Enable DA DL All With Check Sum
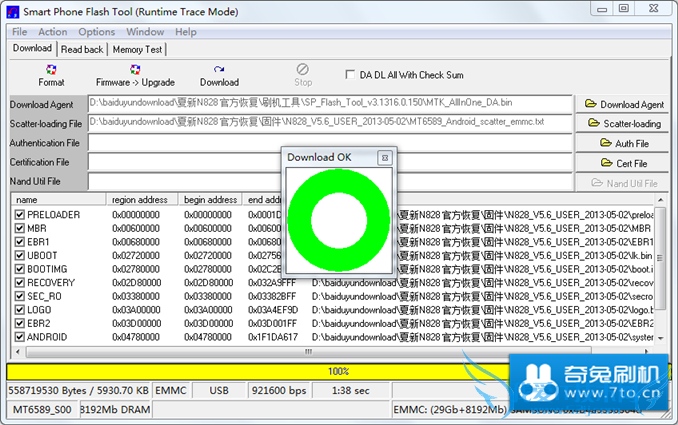This screenshot has height=425, width=678. pos(350,74)
